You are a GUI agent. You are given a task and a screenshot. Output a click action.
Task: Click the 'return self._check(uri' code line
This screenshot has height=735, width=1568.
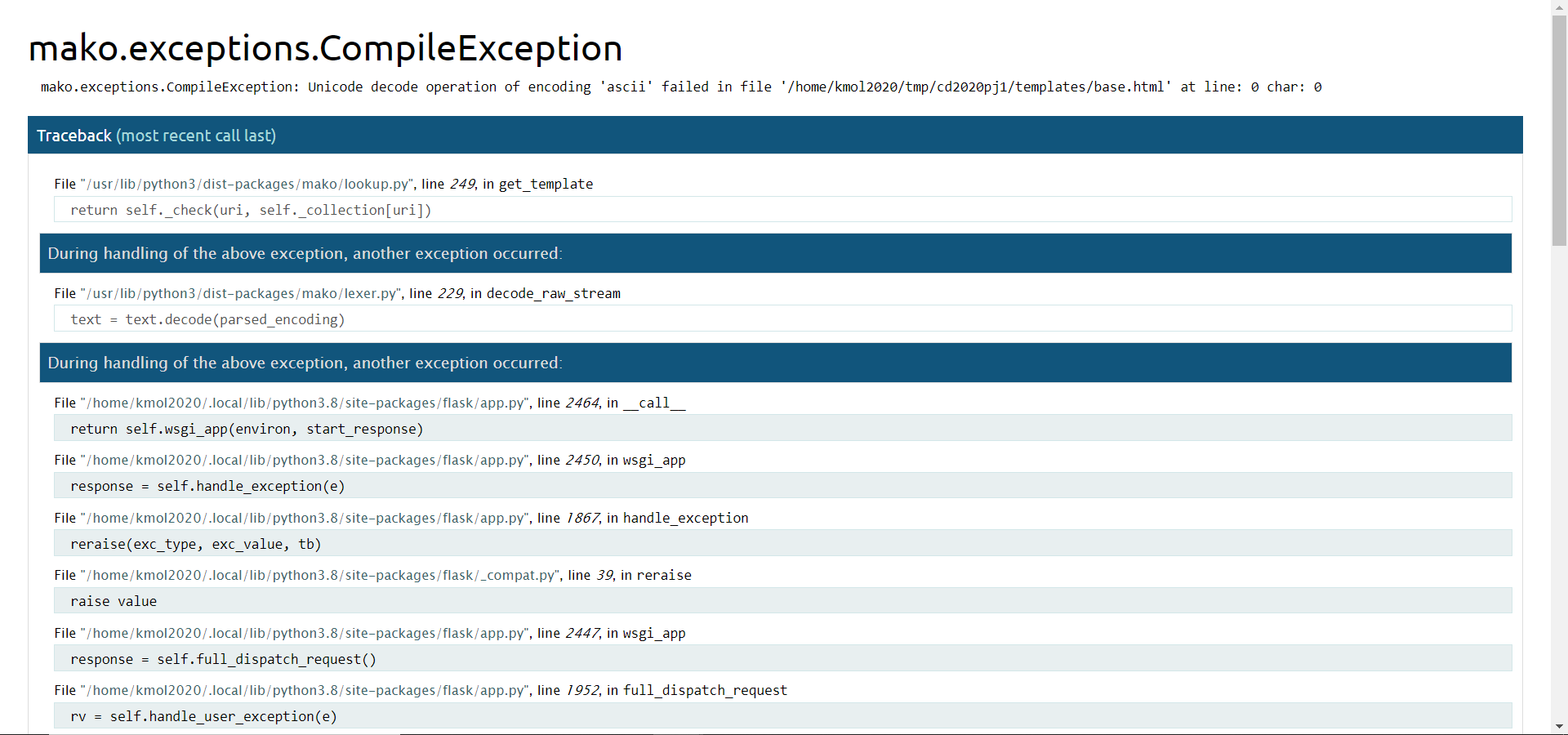click(782, 209)
